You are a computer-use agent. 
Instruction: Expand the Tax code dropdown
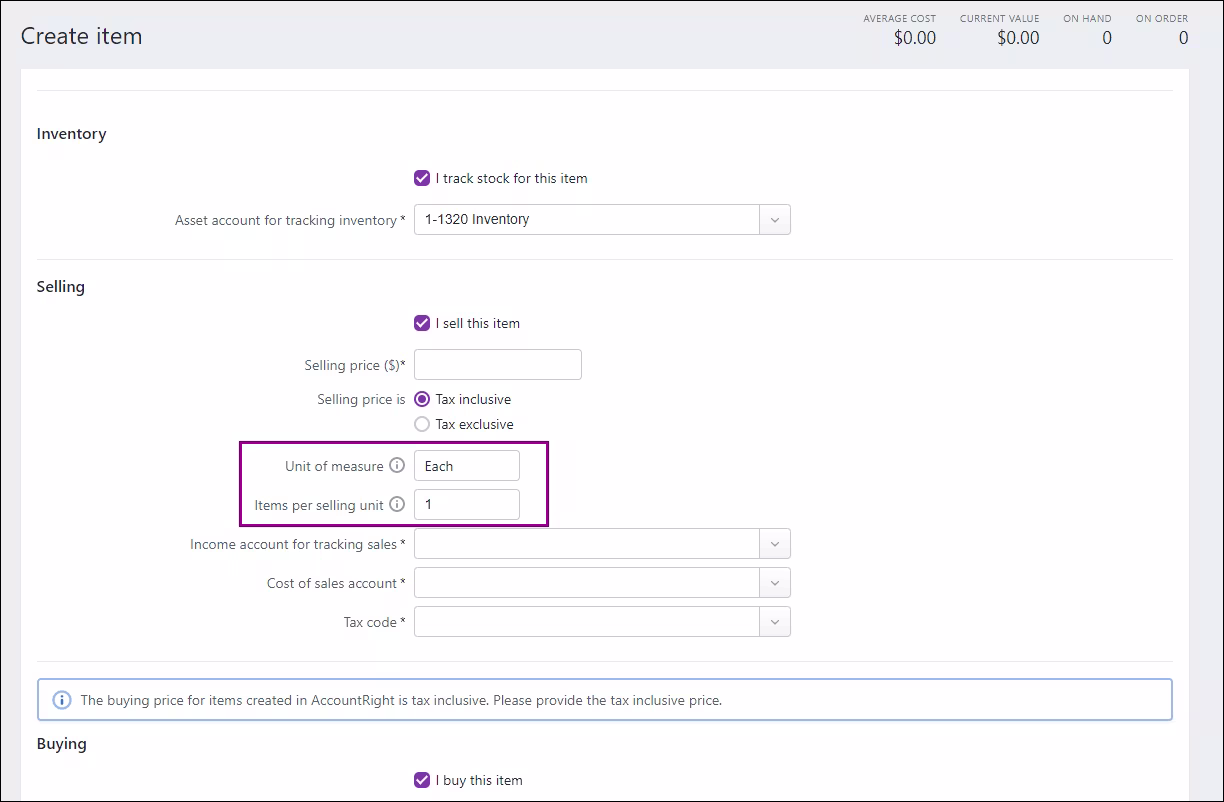[774, 622]
